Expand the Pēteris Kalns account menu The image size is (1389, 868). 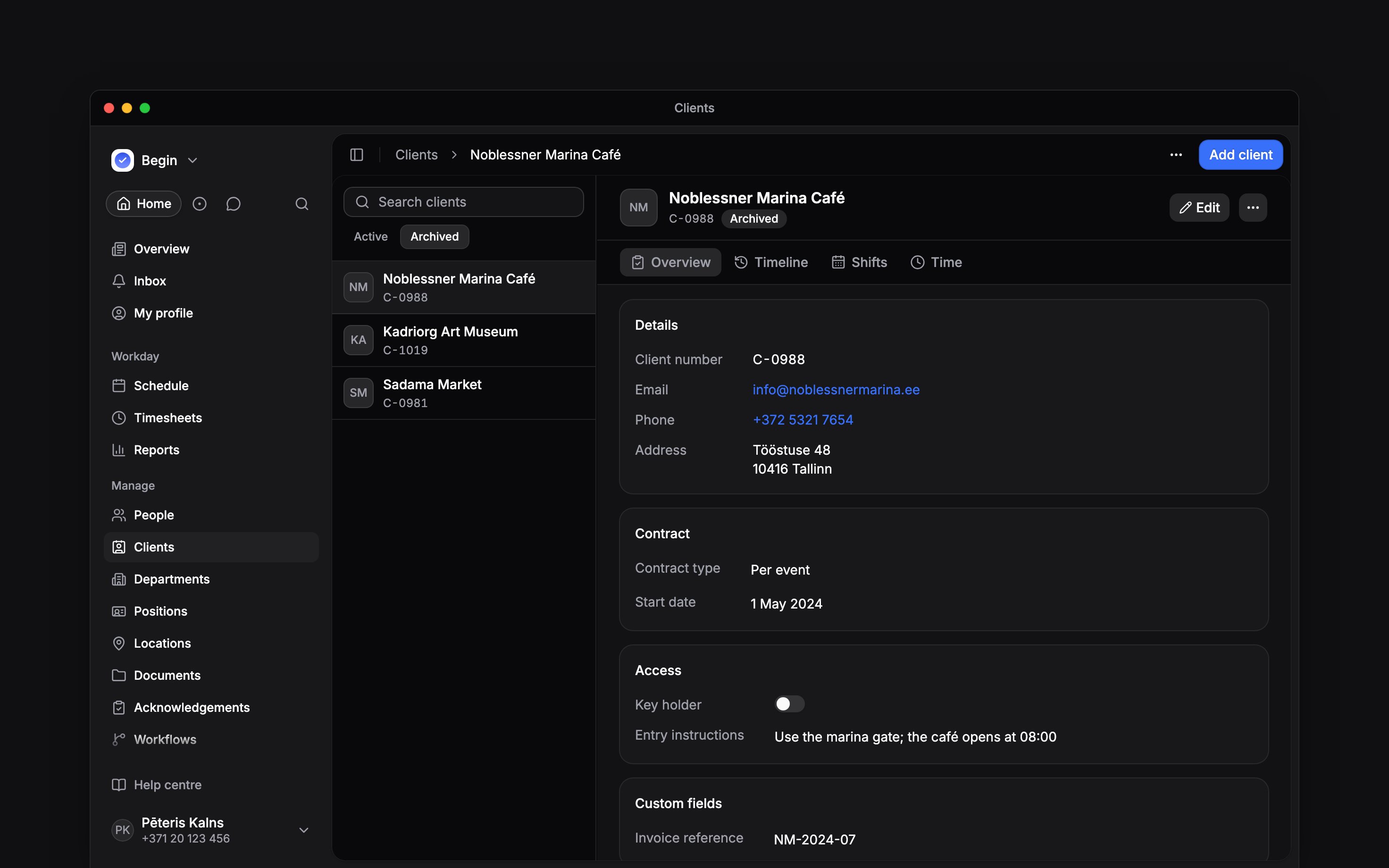tap(211, 830)
